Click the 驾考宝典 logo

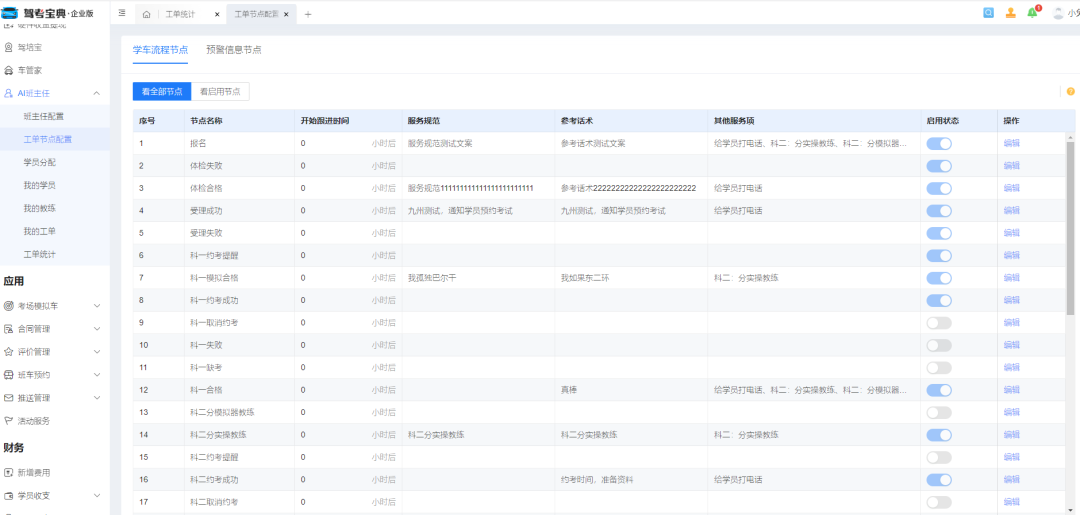pos(49,12)
